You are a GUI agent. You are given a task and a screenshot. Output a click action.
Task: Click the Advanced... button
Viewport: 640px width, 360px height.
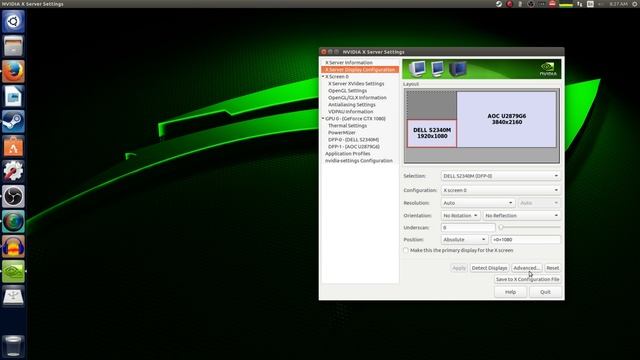click(x=527, y=268)
